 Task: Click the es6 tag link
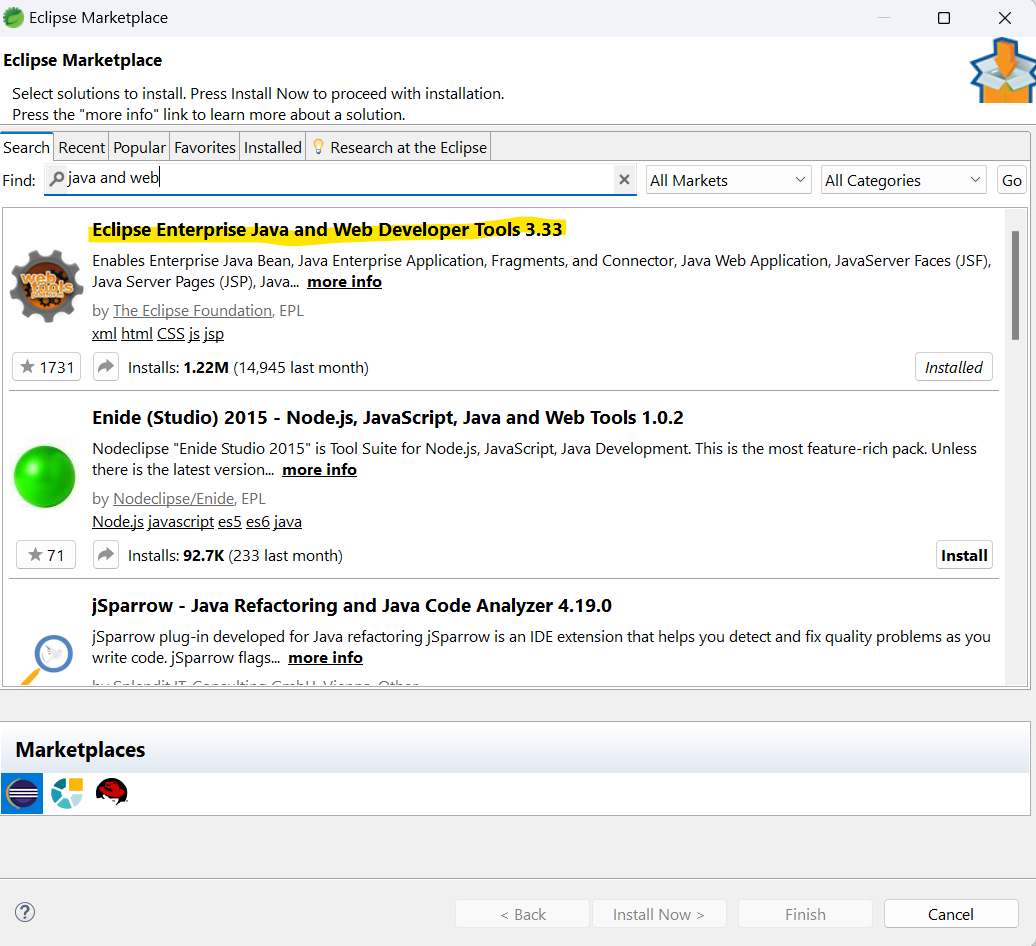[258, 522]
